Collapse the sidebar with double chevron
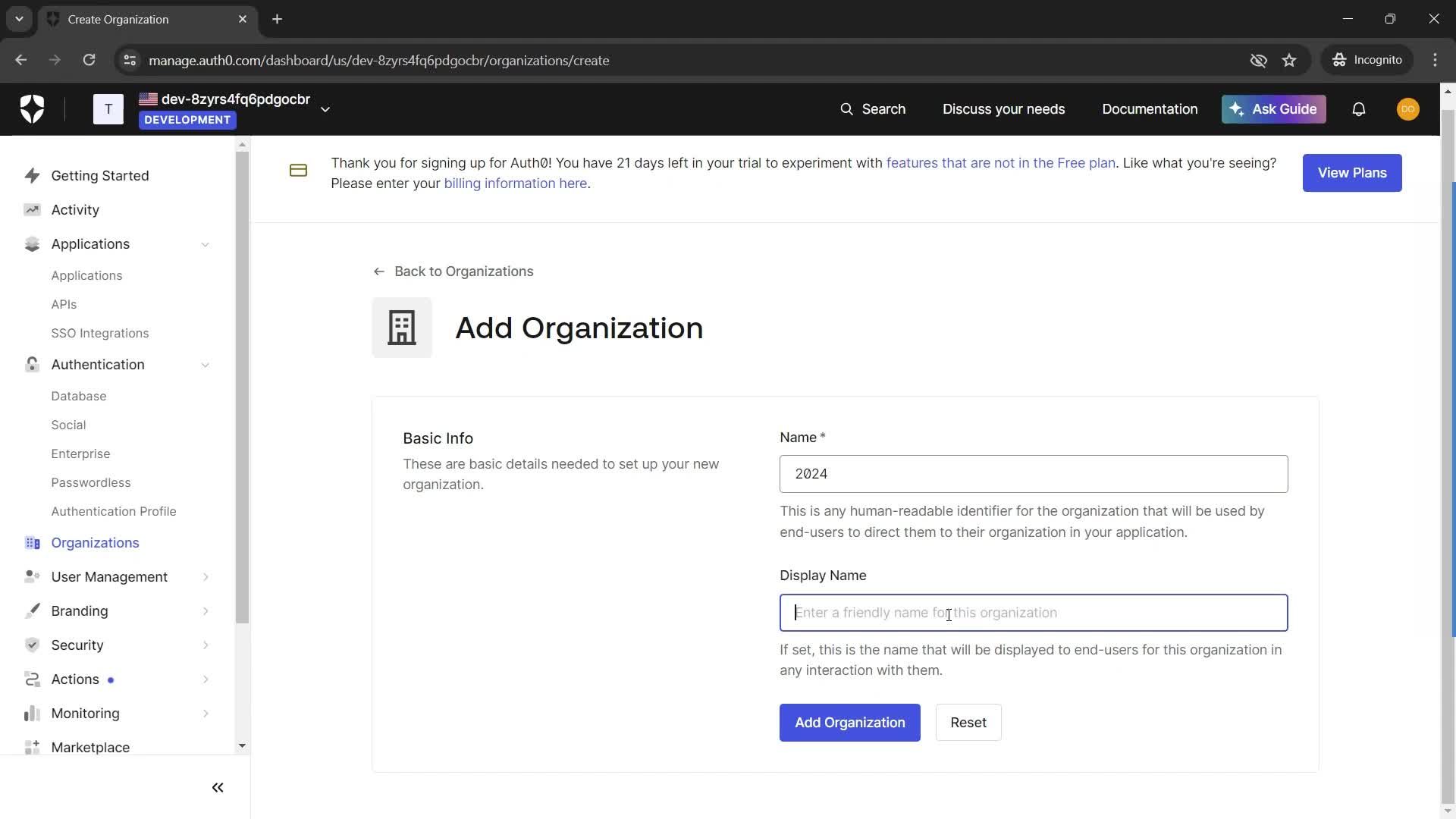The image size is (1456, 819). pyautogui.click(x=218, y=788)
